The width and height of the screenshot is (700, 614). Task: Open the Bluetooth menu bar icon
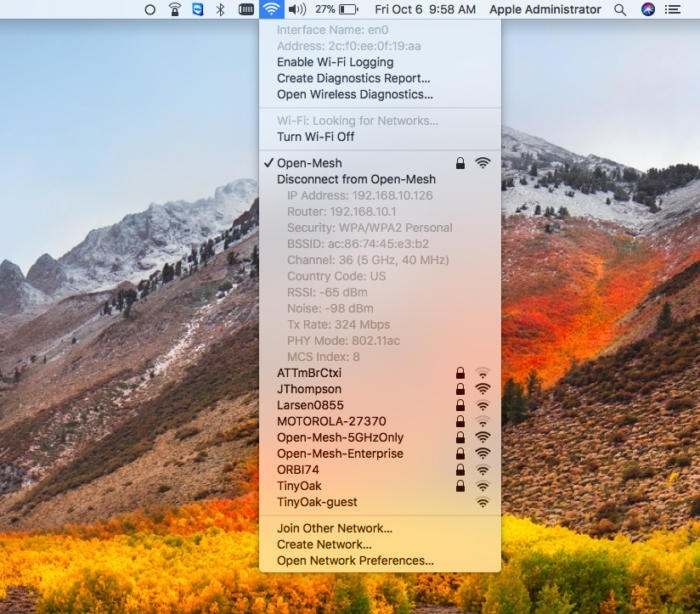220,9
